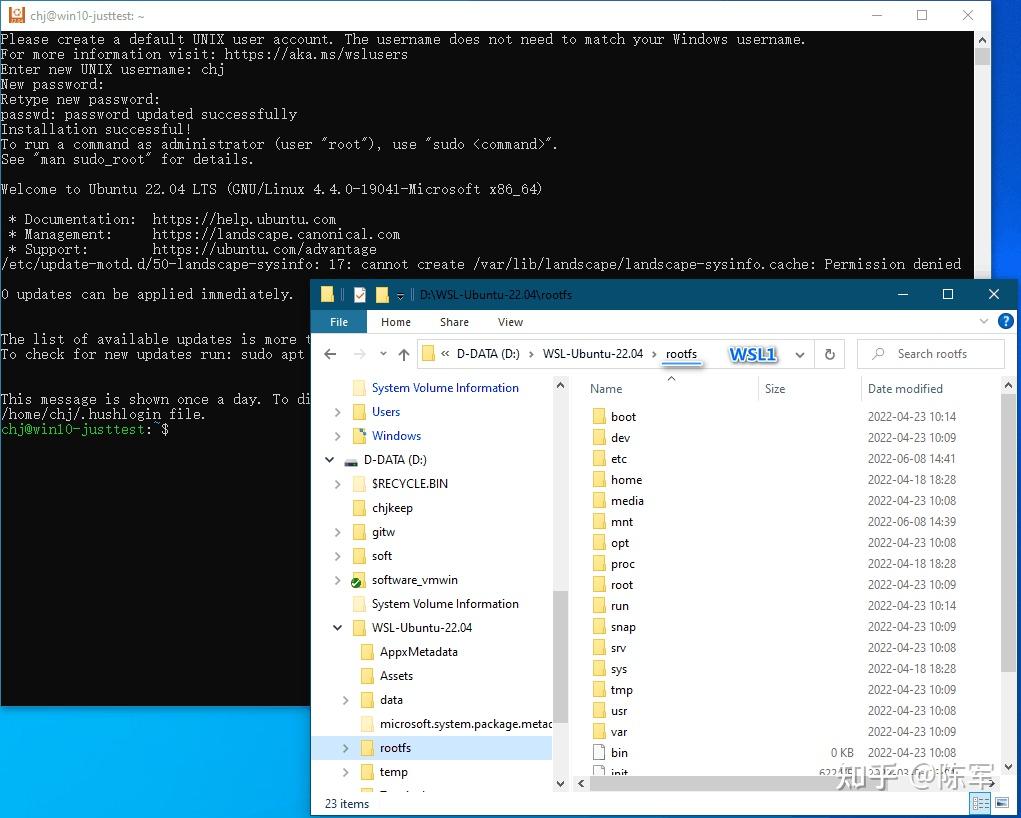Click the Forward navigation arrow

[x=357, y=354]
